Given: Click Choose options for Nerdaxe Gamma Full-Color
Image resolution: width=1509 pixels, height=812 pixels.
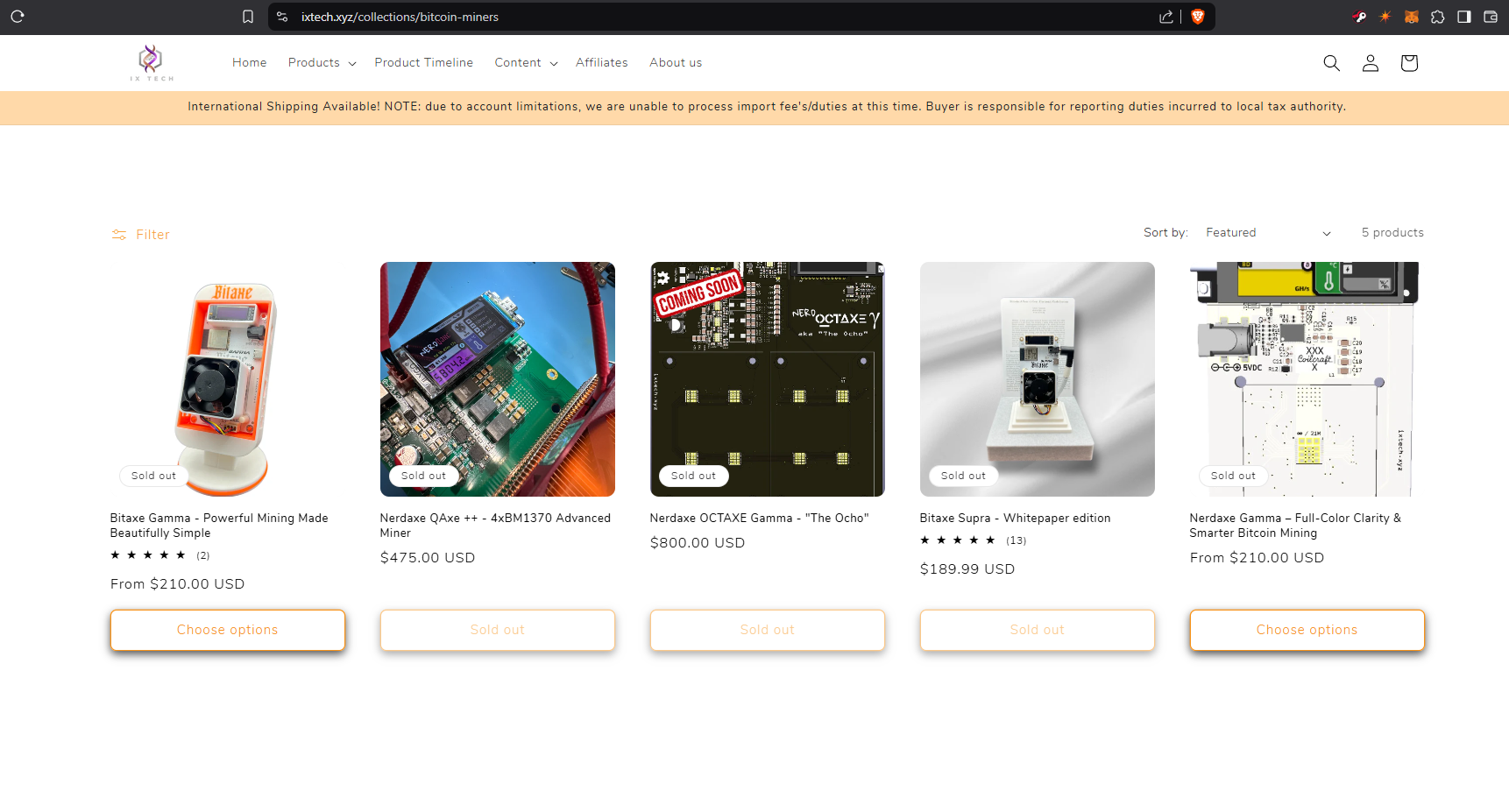Looking at the screenshot, I should coord(1307,630).
